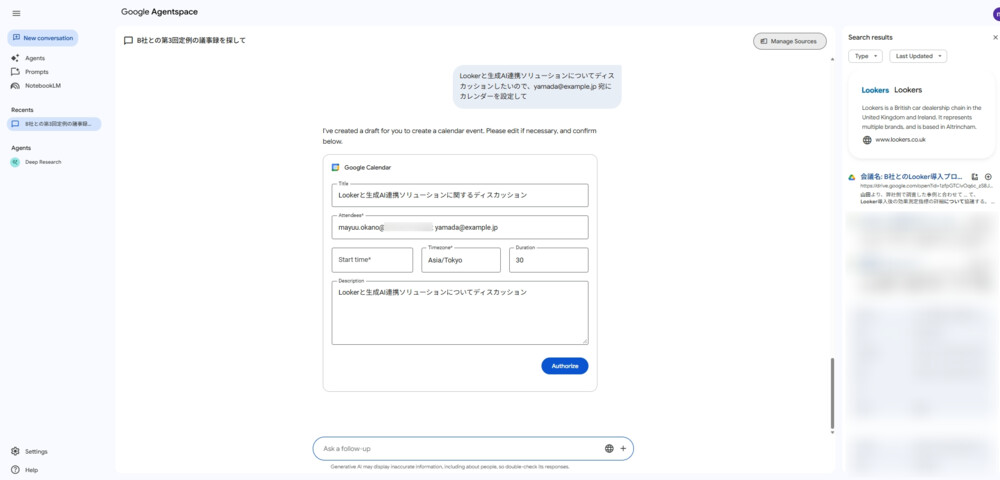Screen dimensions: 1000x480
Task: Click the globe icon beside lookers.co.uk
Action: tap(867, 140)
